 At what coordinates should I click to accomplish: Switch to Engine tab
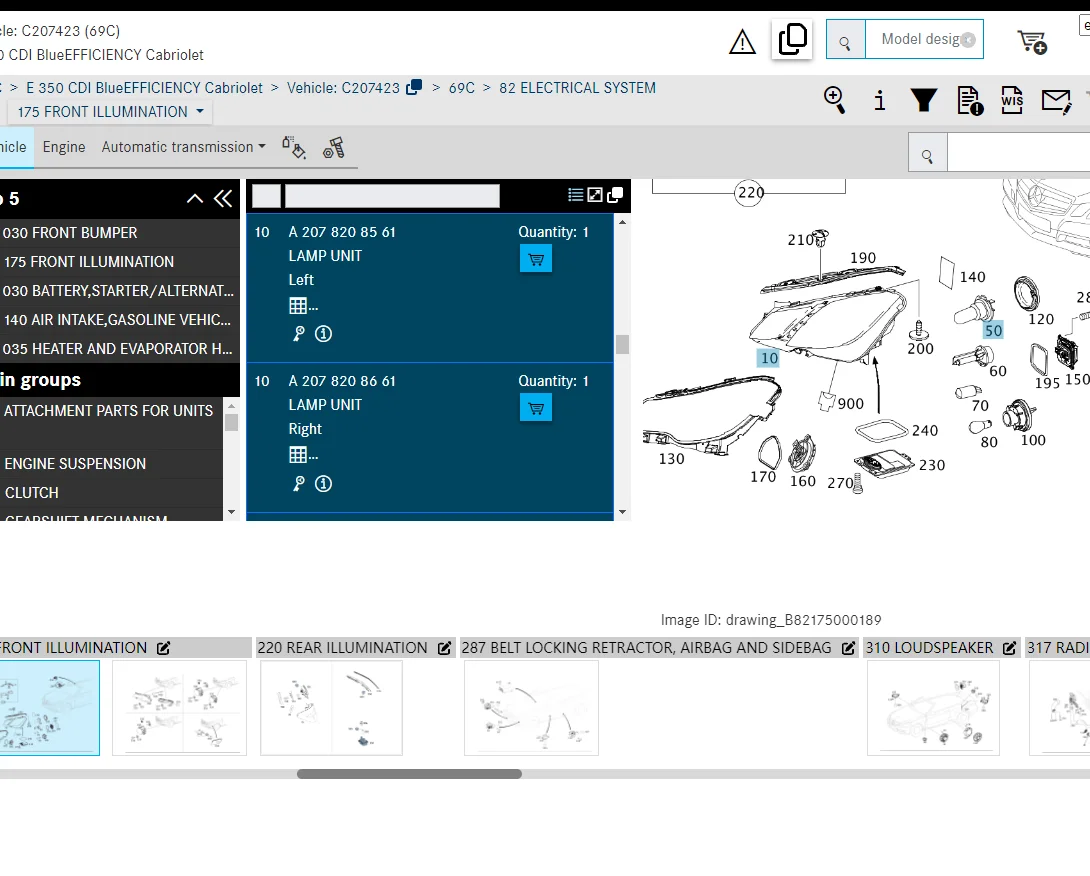tap(64, 147)
